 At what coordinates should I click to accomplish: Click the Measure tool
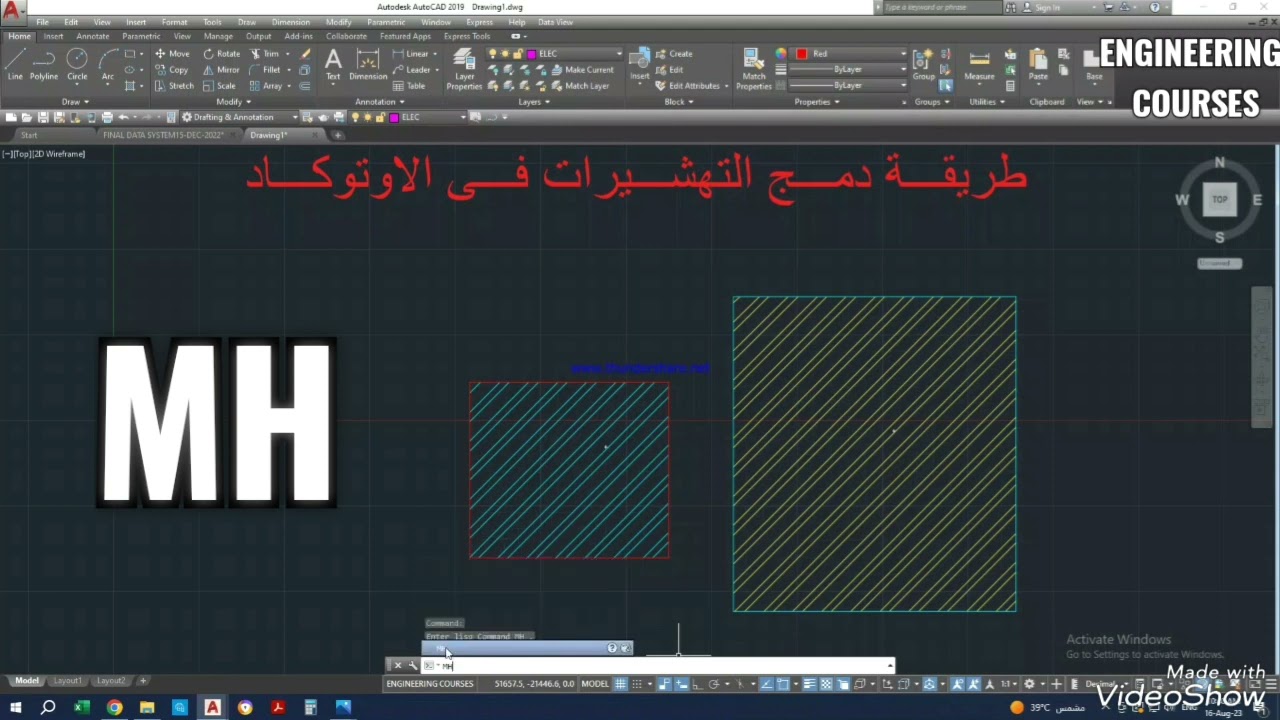tap(979, 65)
